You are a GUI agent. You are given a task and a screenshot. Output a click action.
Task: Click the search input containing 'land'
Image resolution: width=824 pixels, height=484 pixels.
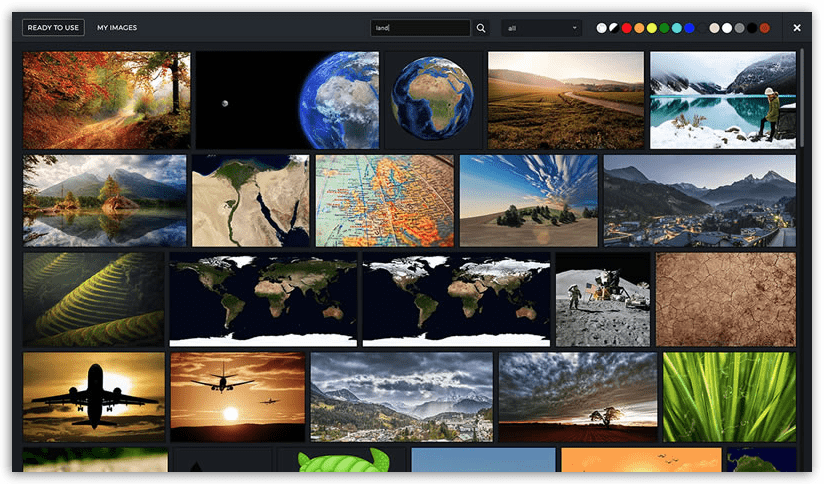click(419, 28)
